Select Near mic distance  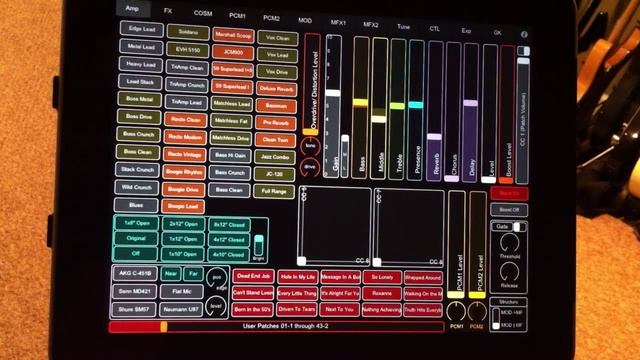[171, 273]
